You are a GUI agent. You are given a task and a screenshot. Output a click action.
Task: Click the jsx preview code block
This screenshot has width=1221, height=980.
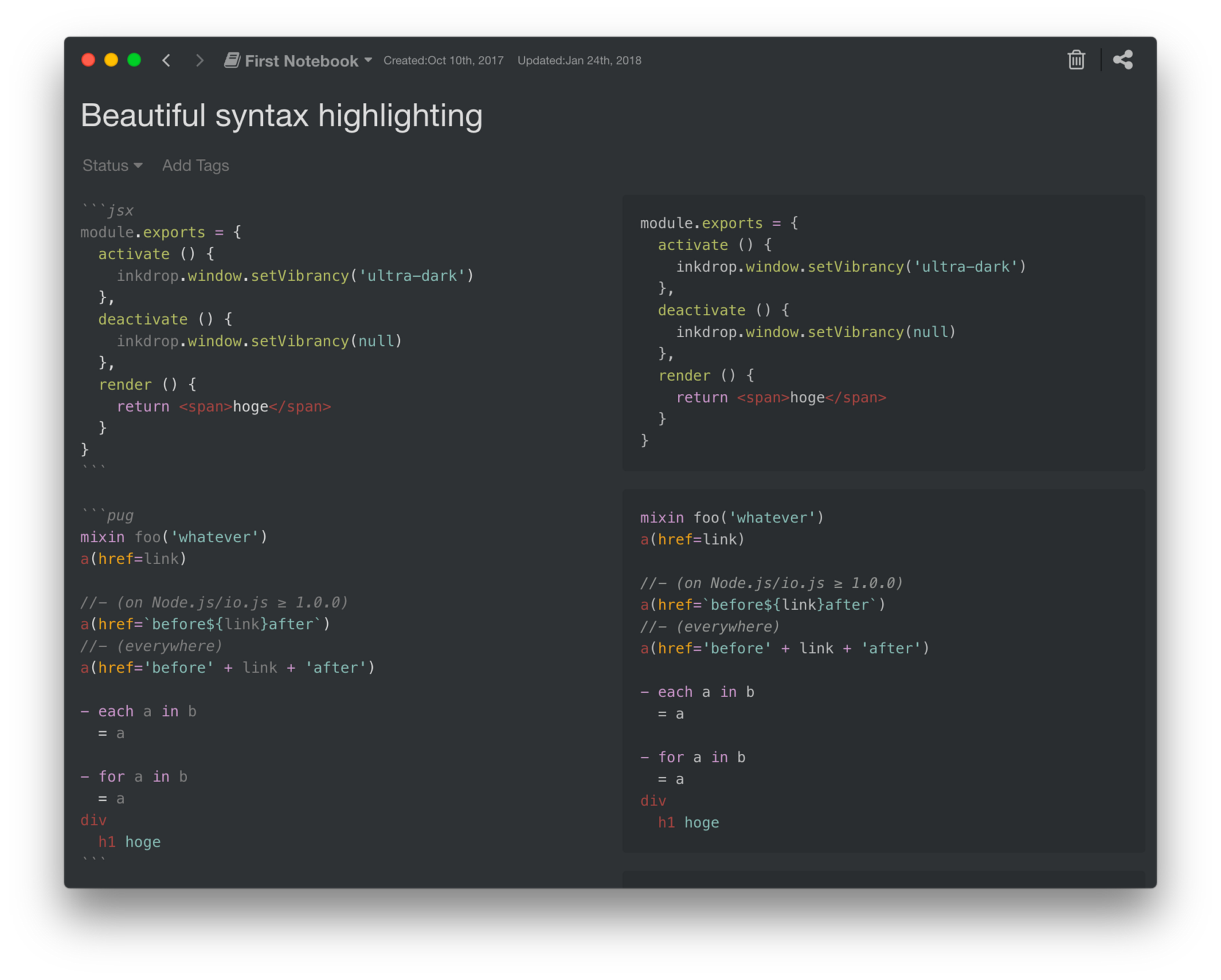pos(883,333)
